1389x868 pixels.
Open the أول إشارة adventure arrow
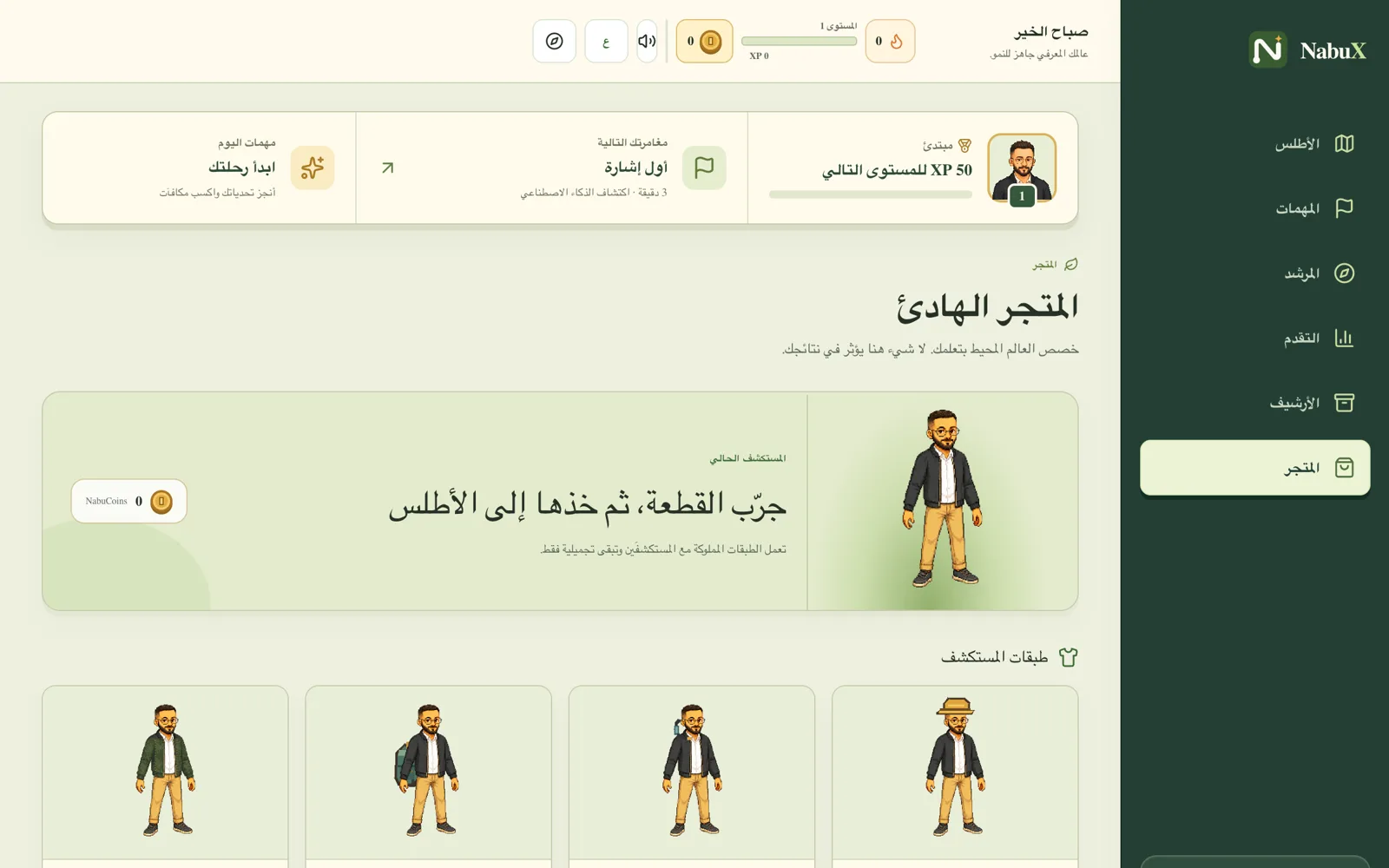388,168
